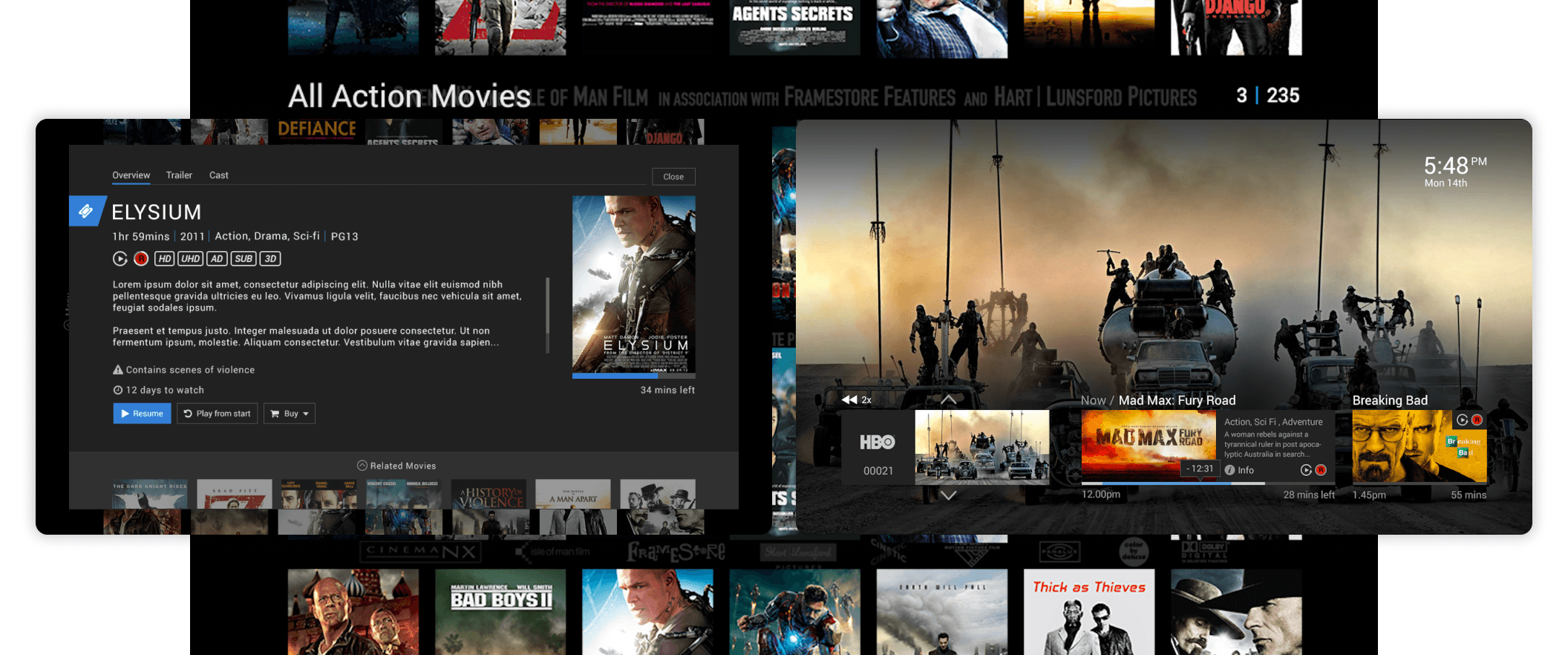Click the 235 total count
This screenshot has height=655, width=1568.
1283,95
